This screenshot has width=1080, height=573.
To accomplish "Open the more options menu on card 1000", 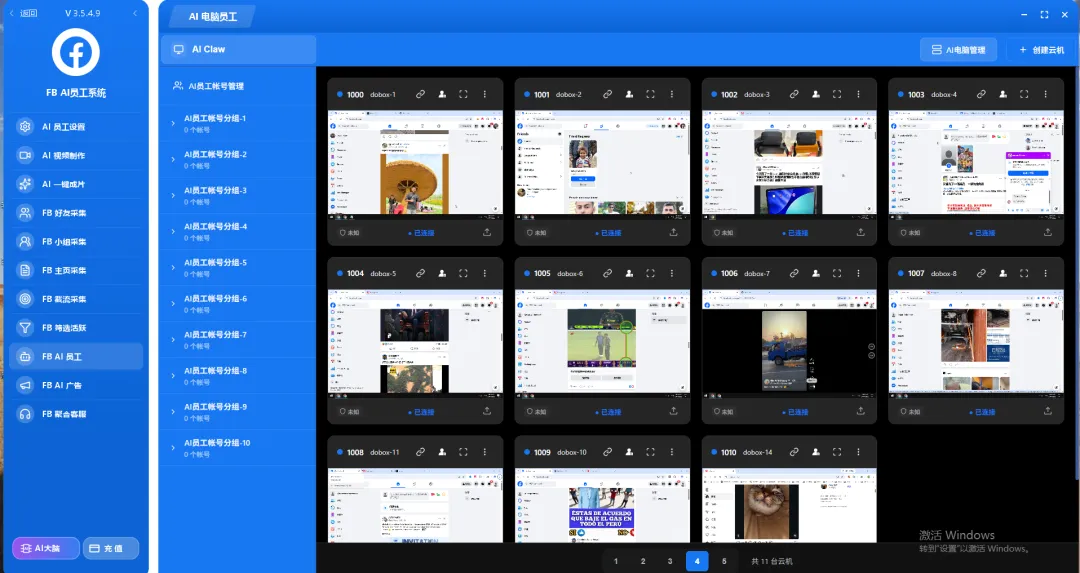I will pos(484,94).
